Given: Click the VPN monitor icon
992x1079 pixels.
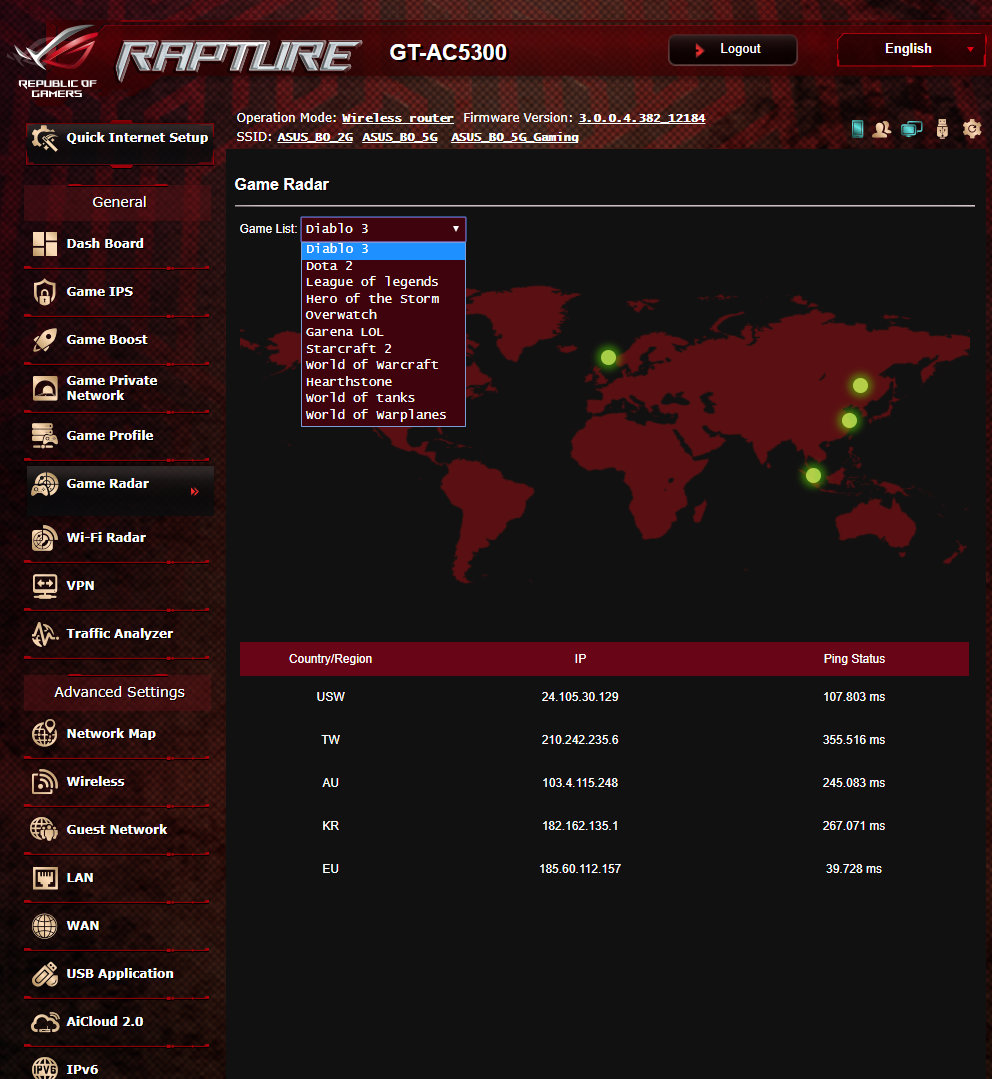Looking at the screenshot, I should [x=45, y=586].
